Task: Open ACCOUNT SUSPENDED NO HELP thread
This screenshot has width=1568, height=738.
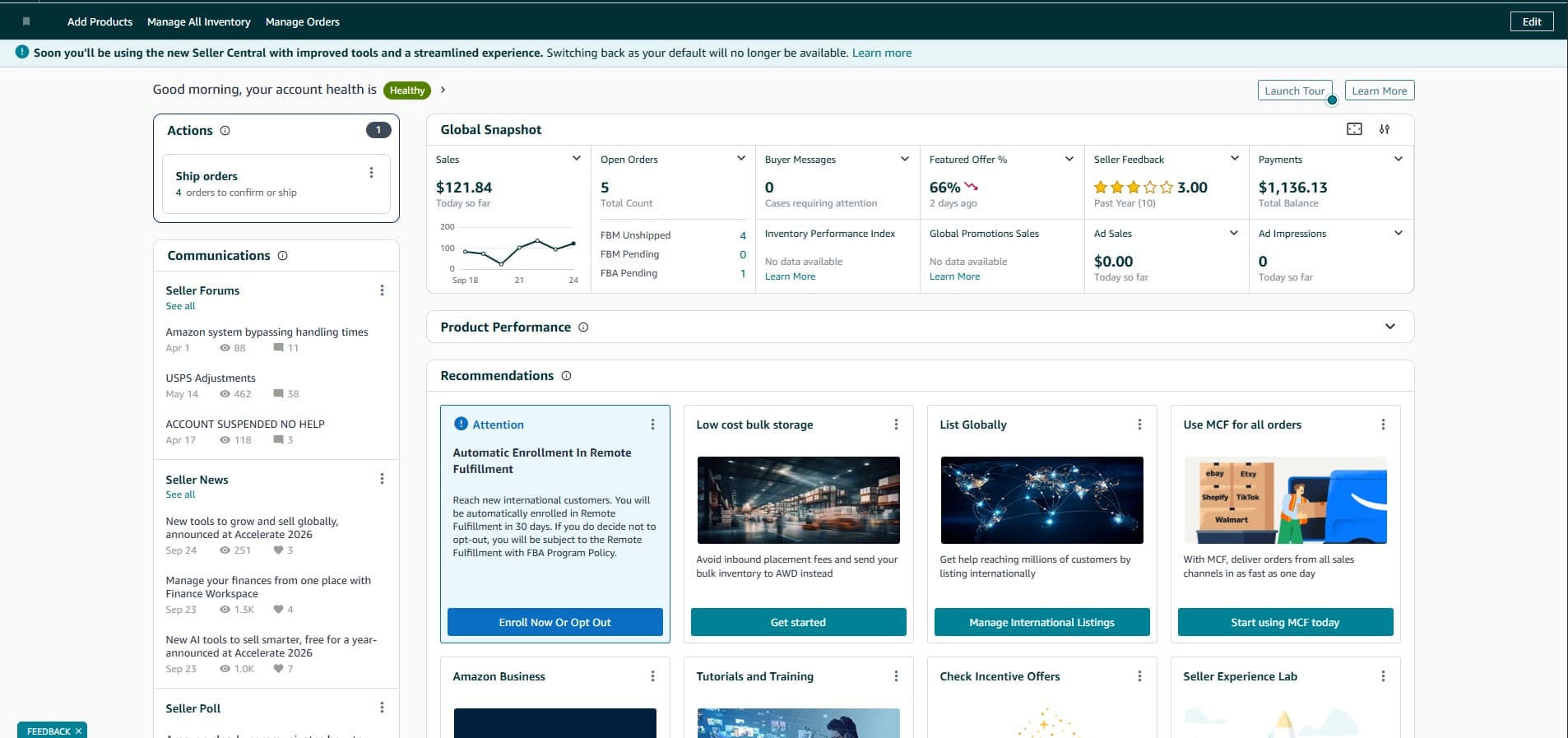Action: [245, 425]
